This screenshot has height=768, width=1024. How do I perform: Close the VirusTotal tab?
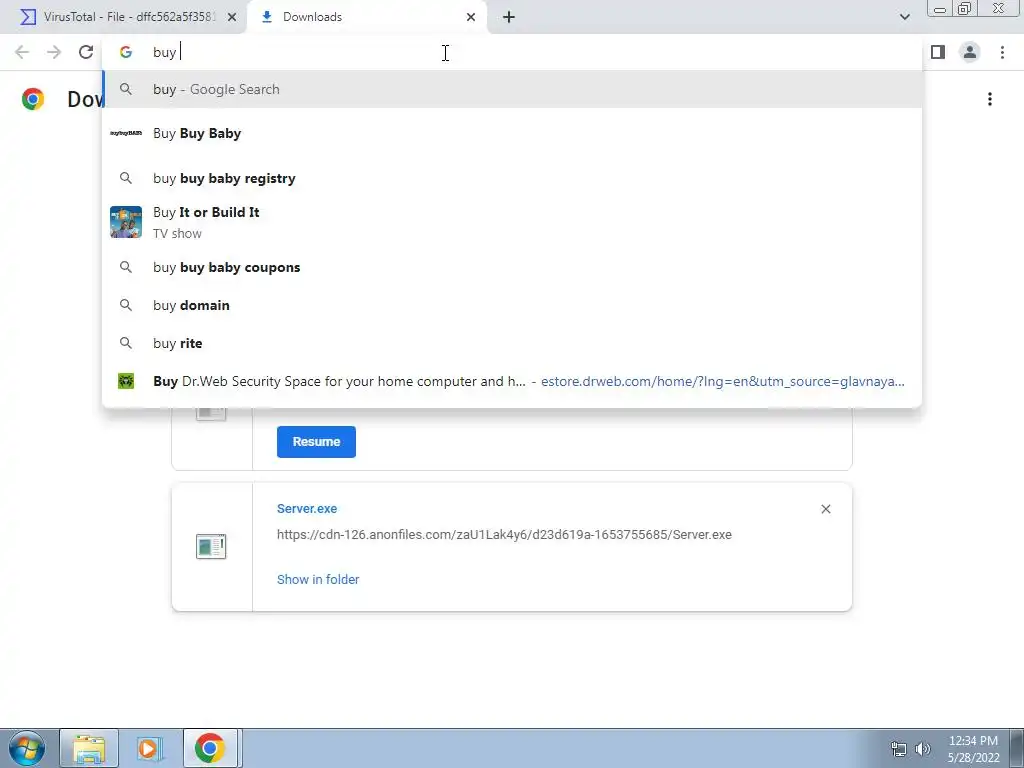pos(232,17)
